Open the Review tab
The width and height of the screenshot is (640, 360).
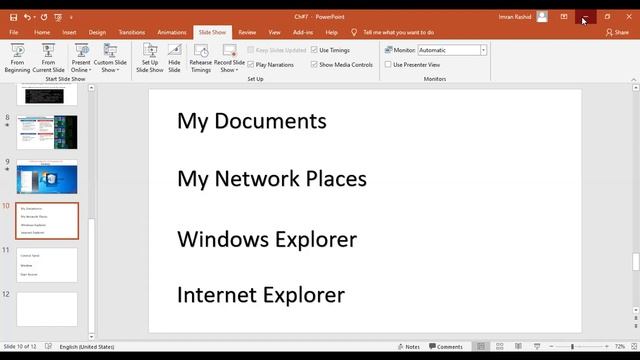point(247,32)
